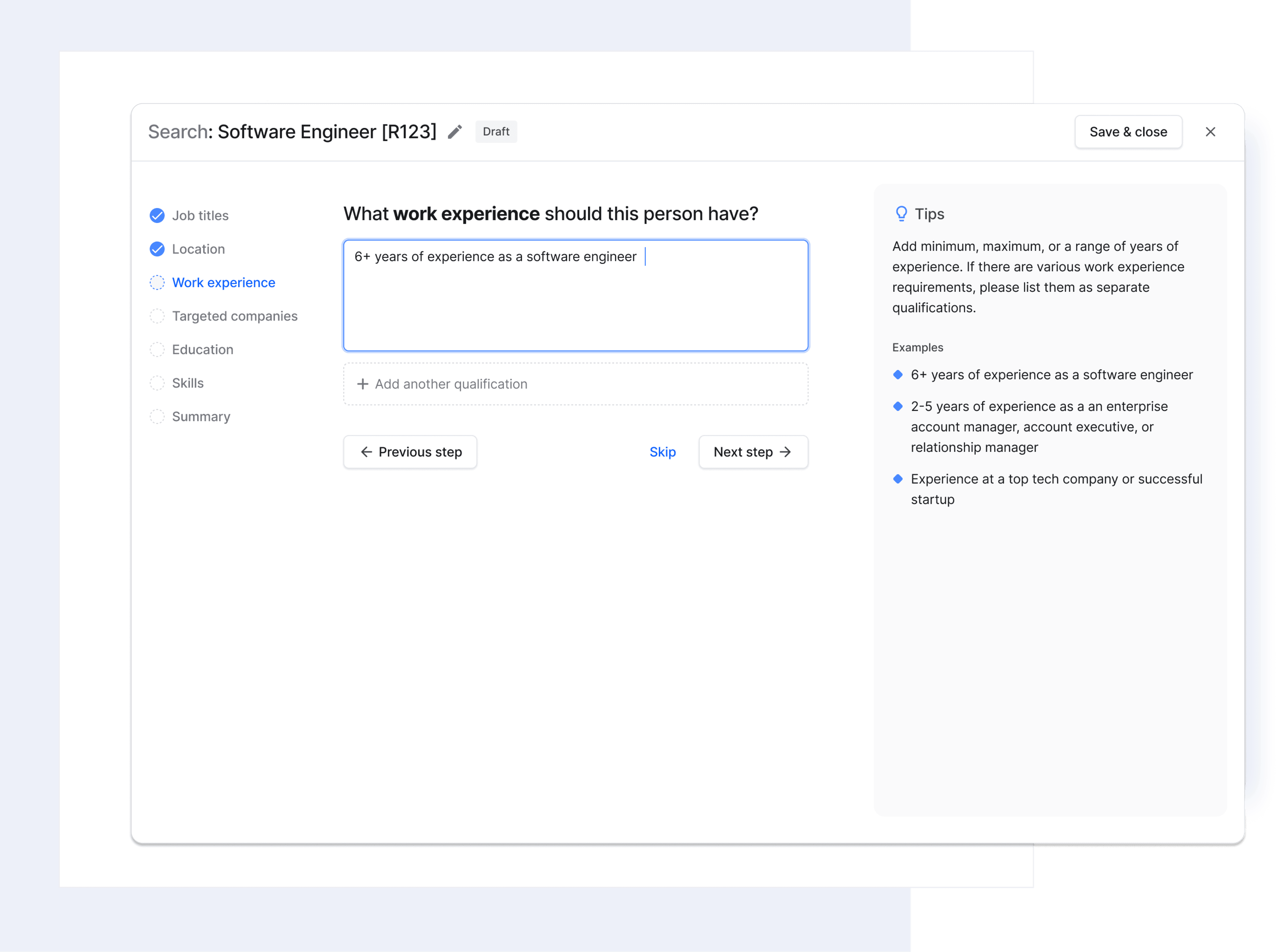Click the checkmark next to Location

[157, 249]
